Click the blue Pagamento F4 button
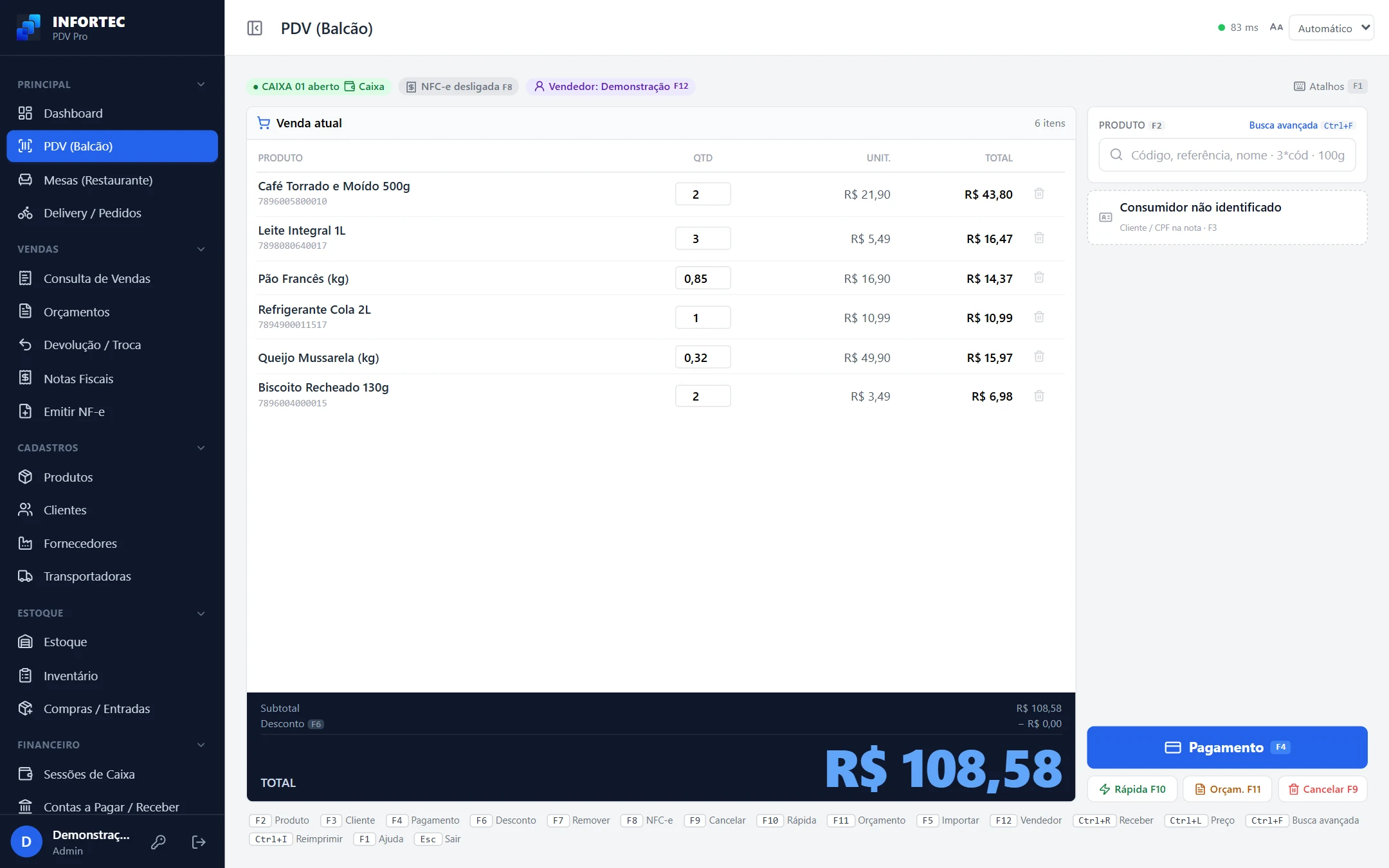 [x=1226, y=747]
